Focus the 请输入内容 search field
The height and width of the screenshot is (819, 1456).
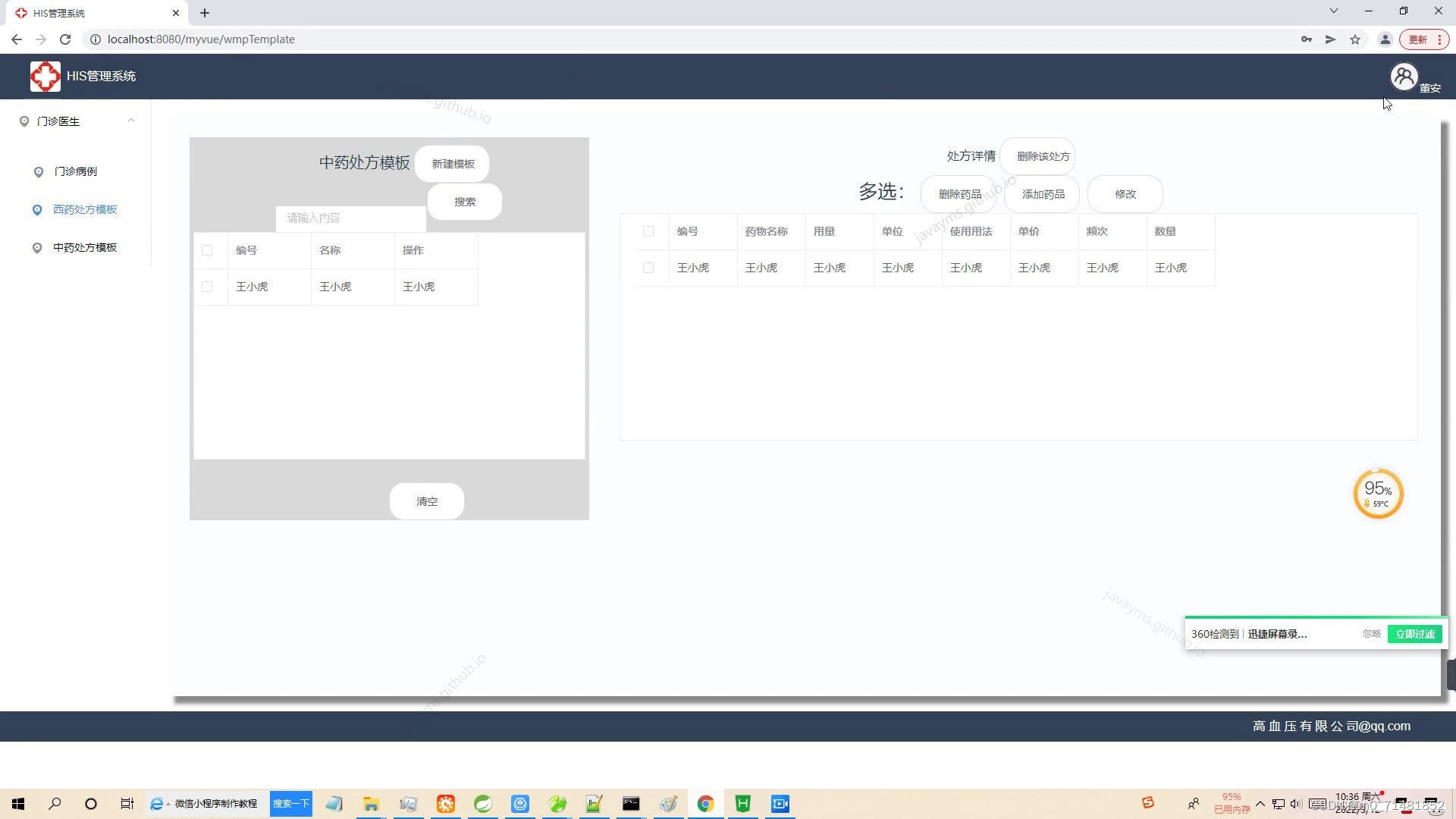[350, 218]
